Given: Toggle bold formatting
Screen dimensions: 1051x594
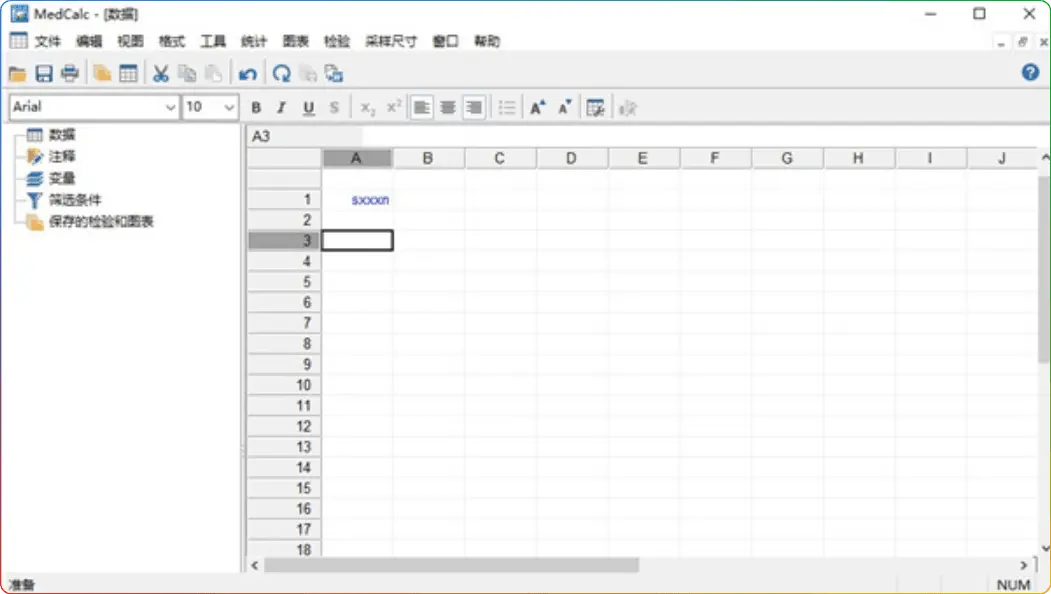Looking at the screenshot, I should 256,107.
